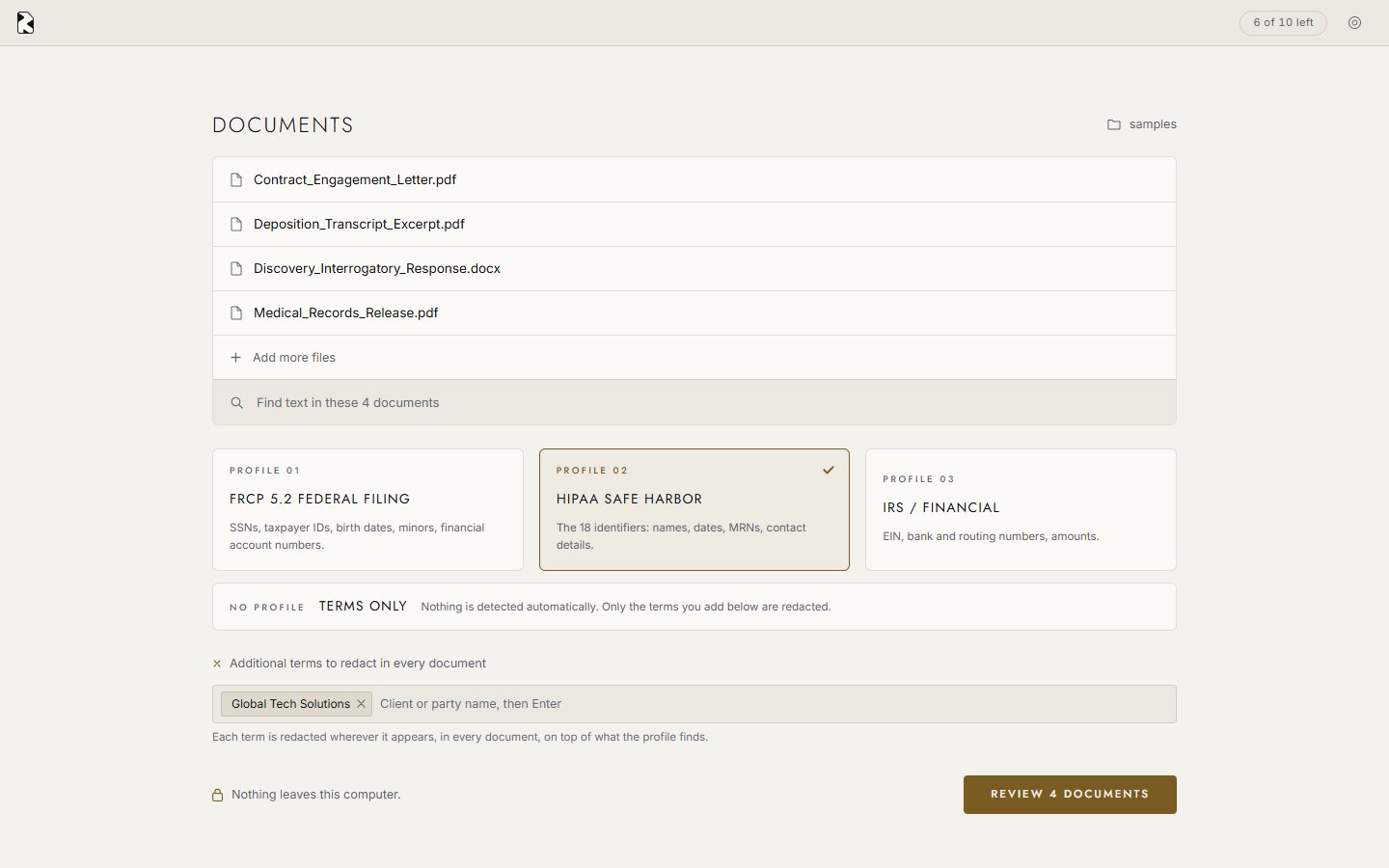
Task: Click the magnifier search icon
Action: pos(236,402)
